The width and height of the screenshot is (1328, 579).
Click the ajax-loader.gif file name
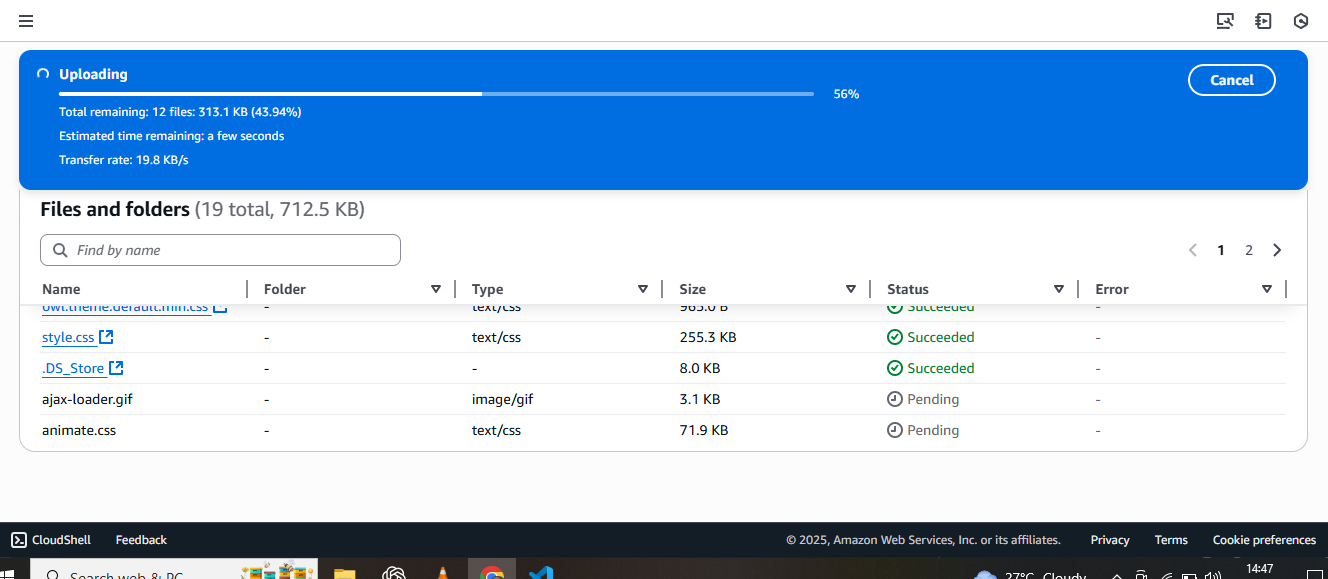[87, 399]
